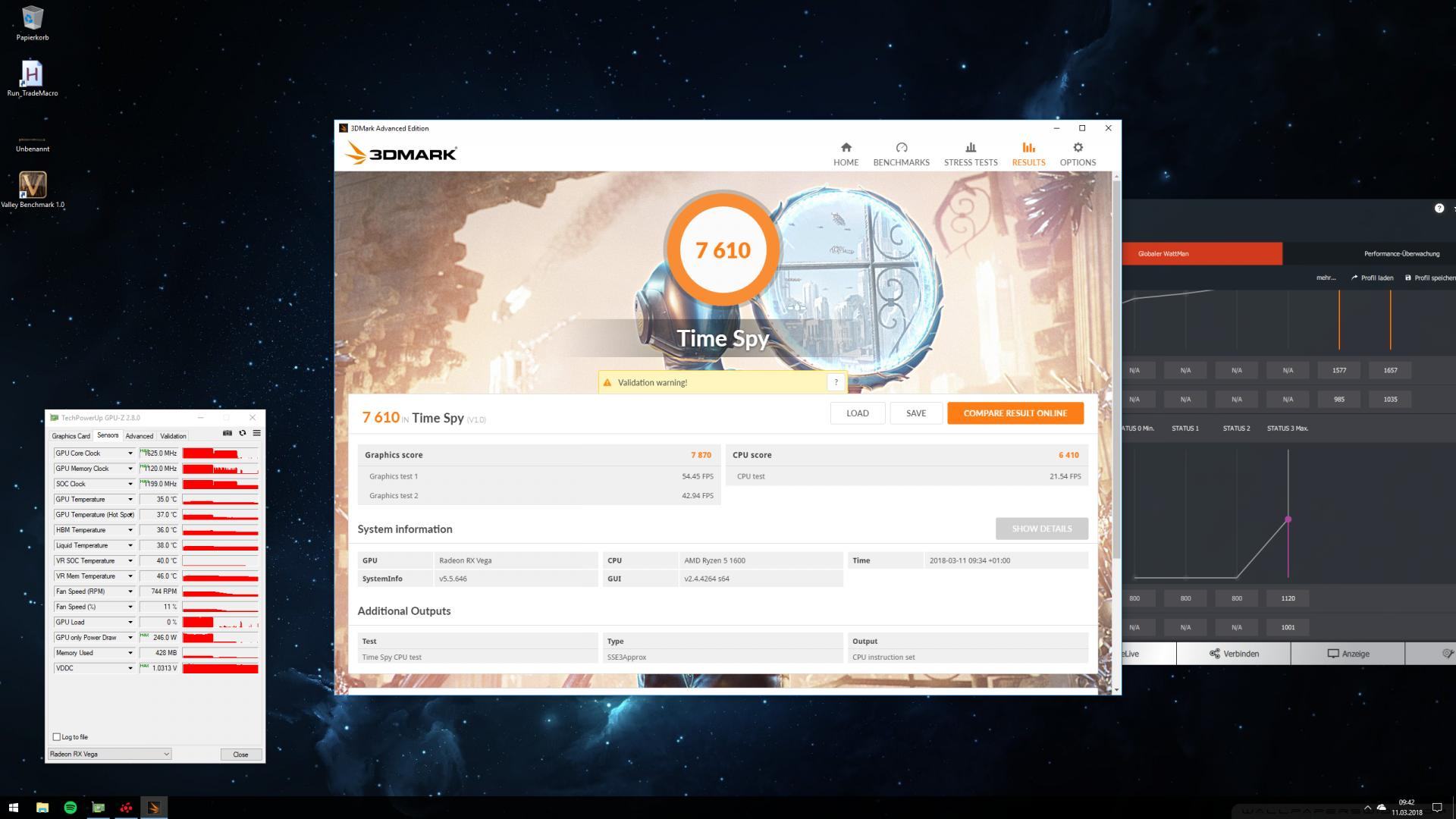Click SAVE result button
This screenshot has height=819, width=1456.
point(916,413)
